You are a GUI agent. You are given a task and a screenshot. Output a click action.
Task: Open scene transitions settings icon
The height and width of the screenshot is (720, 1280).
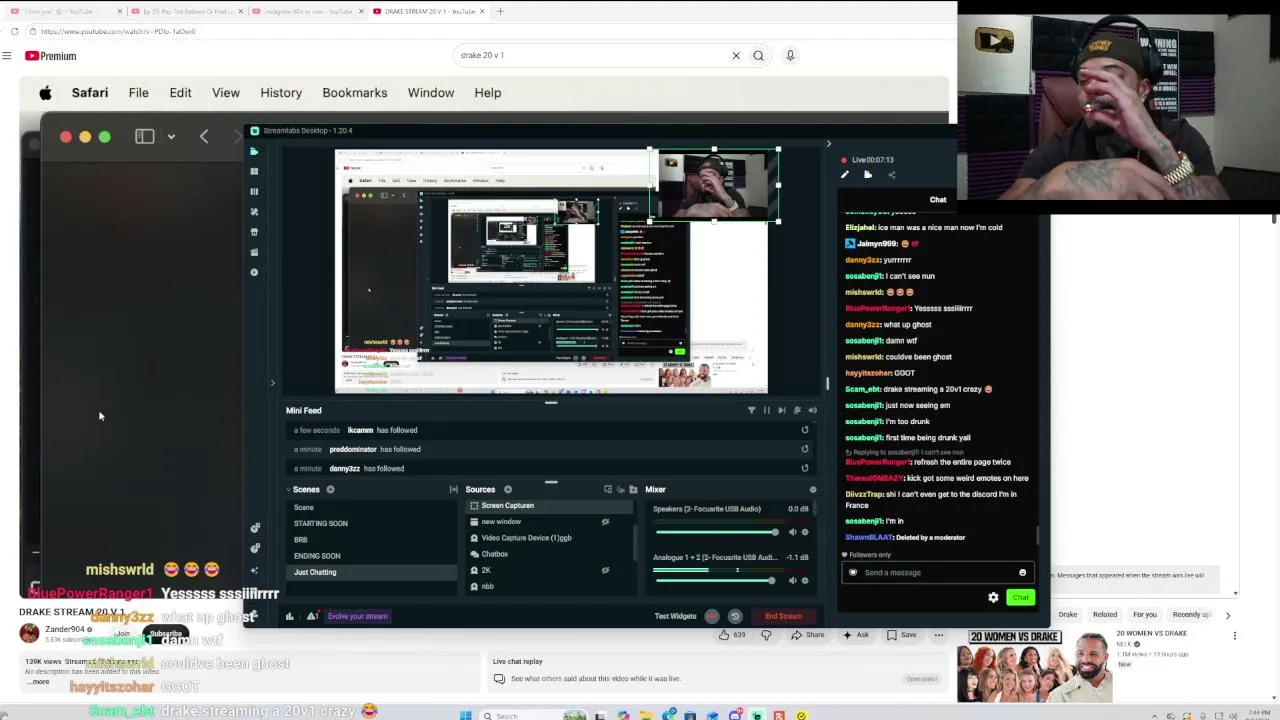454,490
